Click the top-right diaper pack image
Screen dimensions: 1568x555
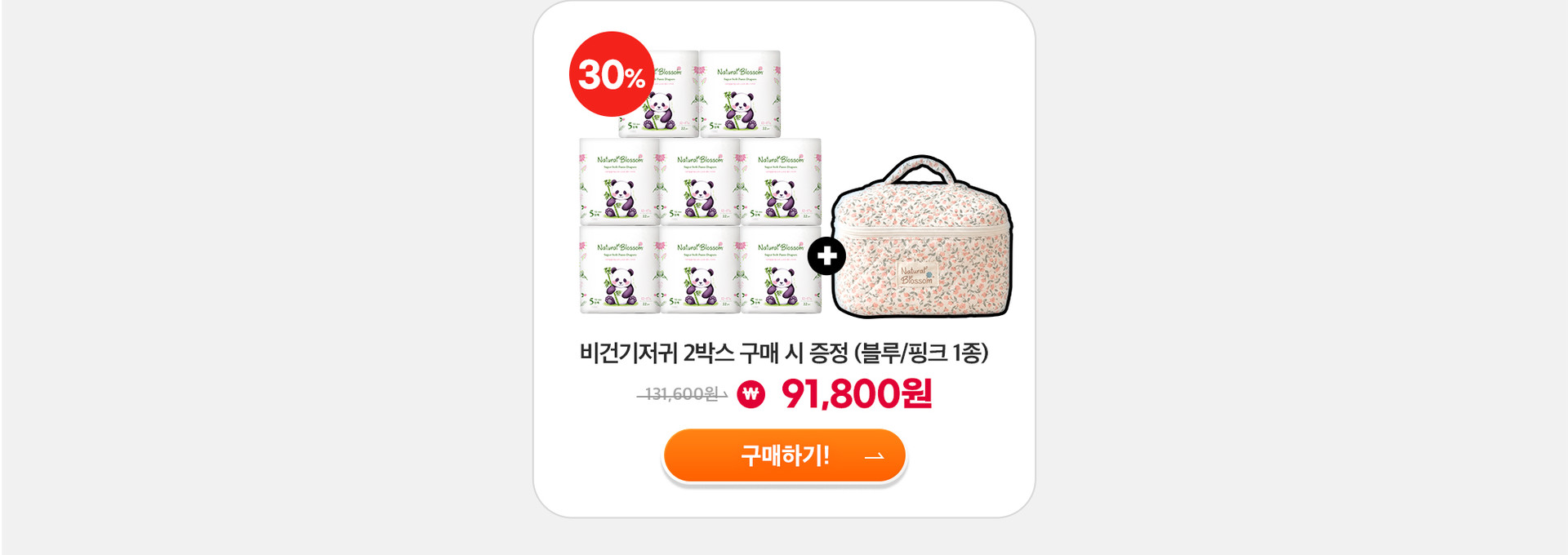(740, 94)
